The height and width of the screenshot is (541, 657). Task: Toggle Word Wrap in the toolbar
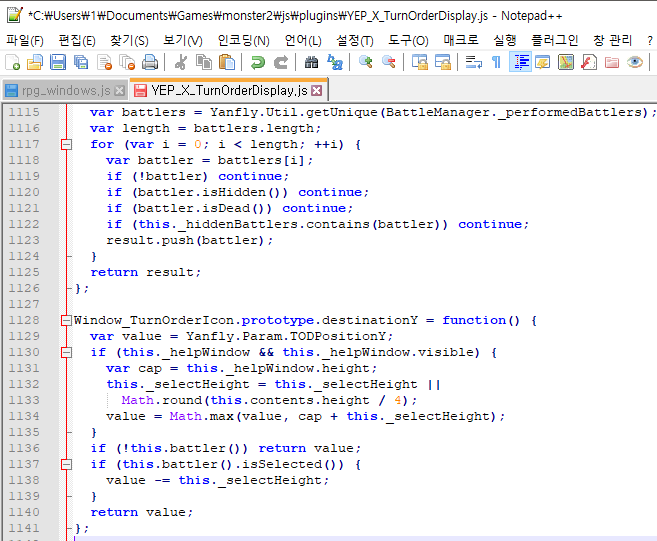click(x=473, y=62)
